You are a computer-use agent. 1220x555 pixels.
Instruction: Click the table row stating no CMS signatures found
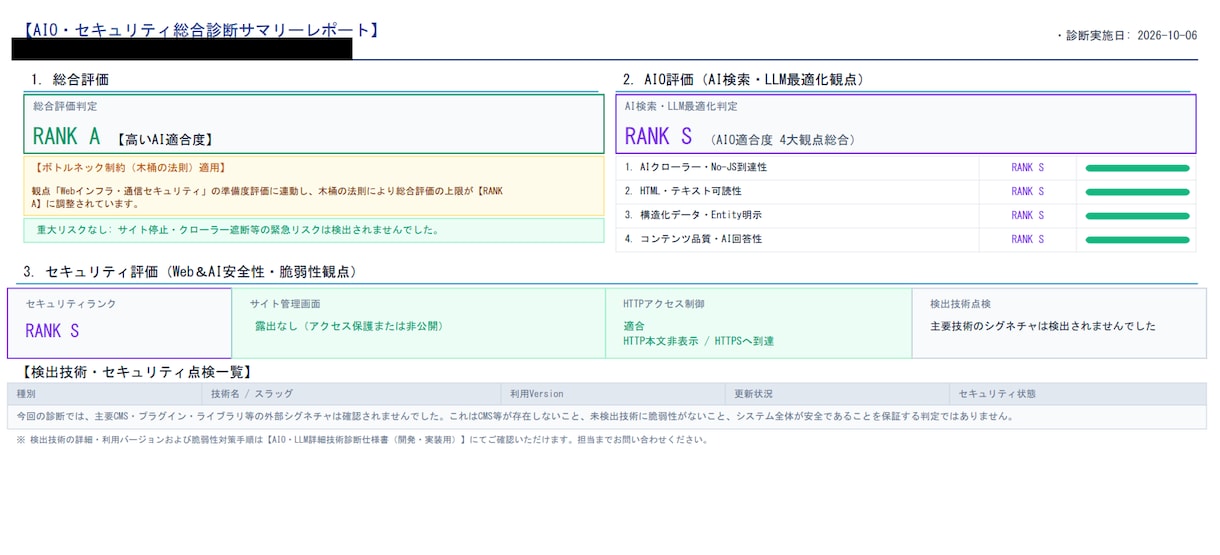(x=607, y=416)
